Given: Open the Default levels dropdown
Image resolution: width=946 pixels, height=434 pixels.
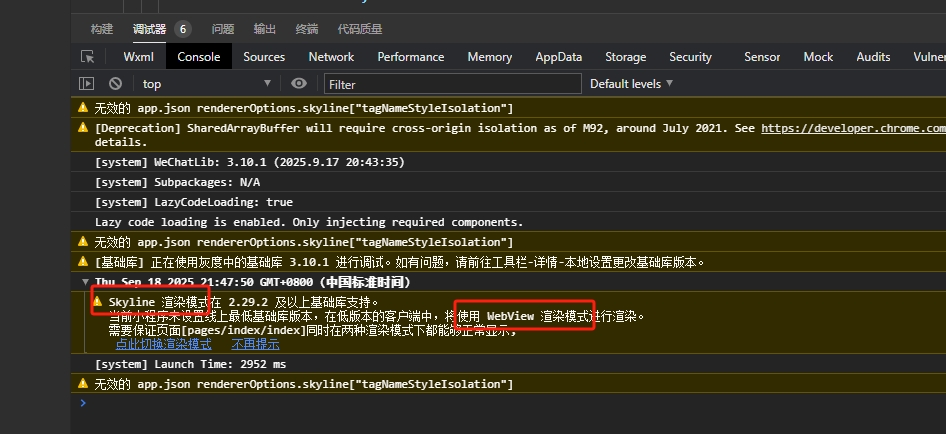Looking at the screenshot, I should [x=631, y=84].
